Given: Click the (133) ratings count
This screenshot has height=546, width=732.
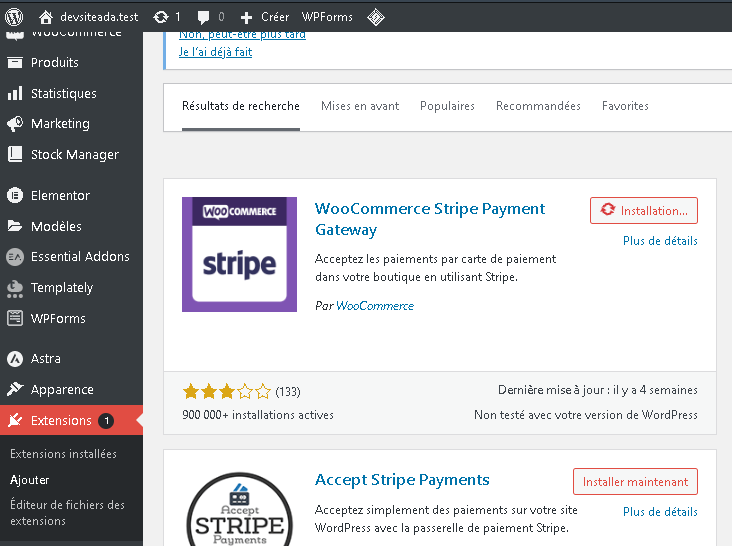Looking at the screenshot, I should [x=288, y=392].
